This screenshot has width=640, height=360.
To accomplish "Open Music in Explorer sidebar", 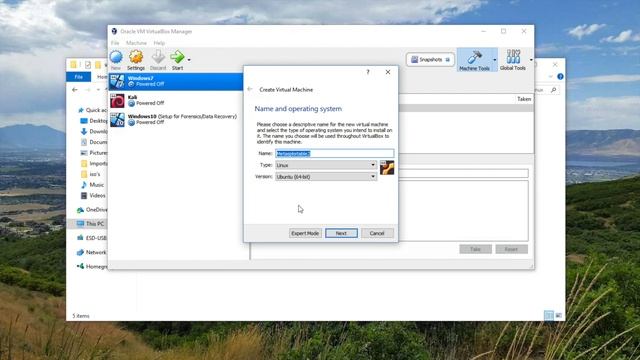I will click(93, 184).
